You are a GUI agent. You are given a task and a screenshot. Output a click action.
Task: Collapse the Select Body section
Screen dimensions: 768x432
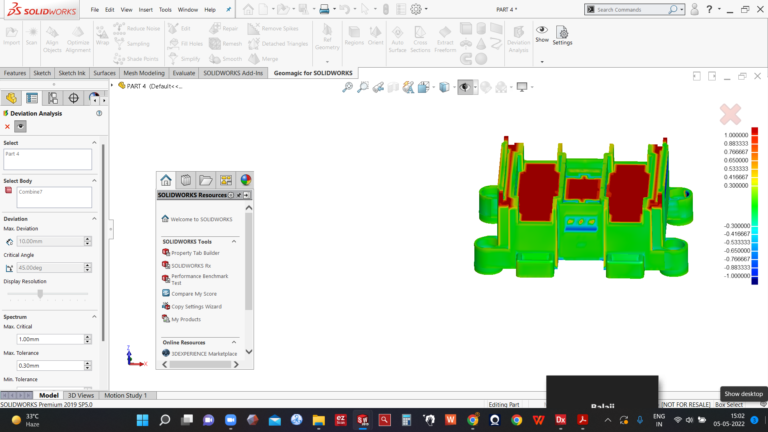(94, 181)
